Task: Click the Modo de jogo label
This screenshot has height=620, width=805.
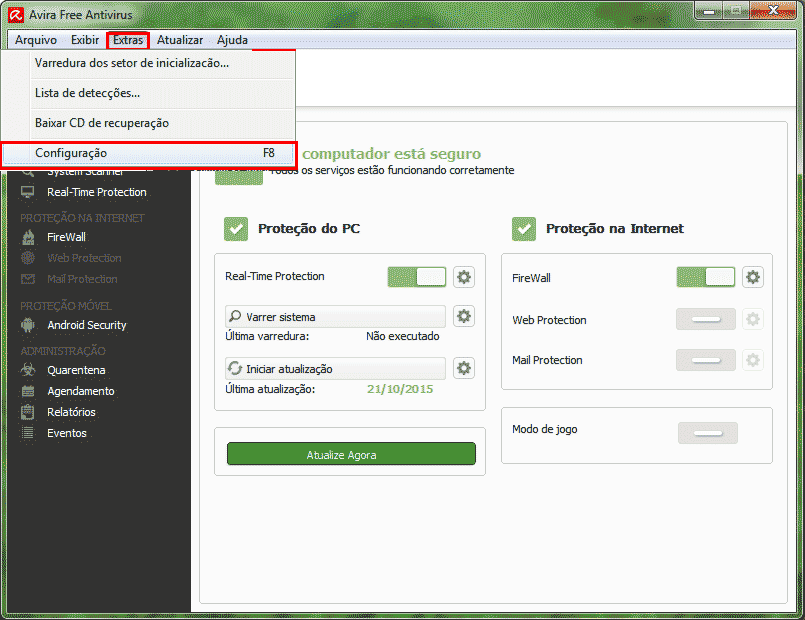Action: pyautogui.click(x=544, y=429)
